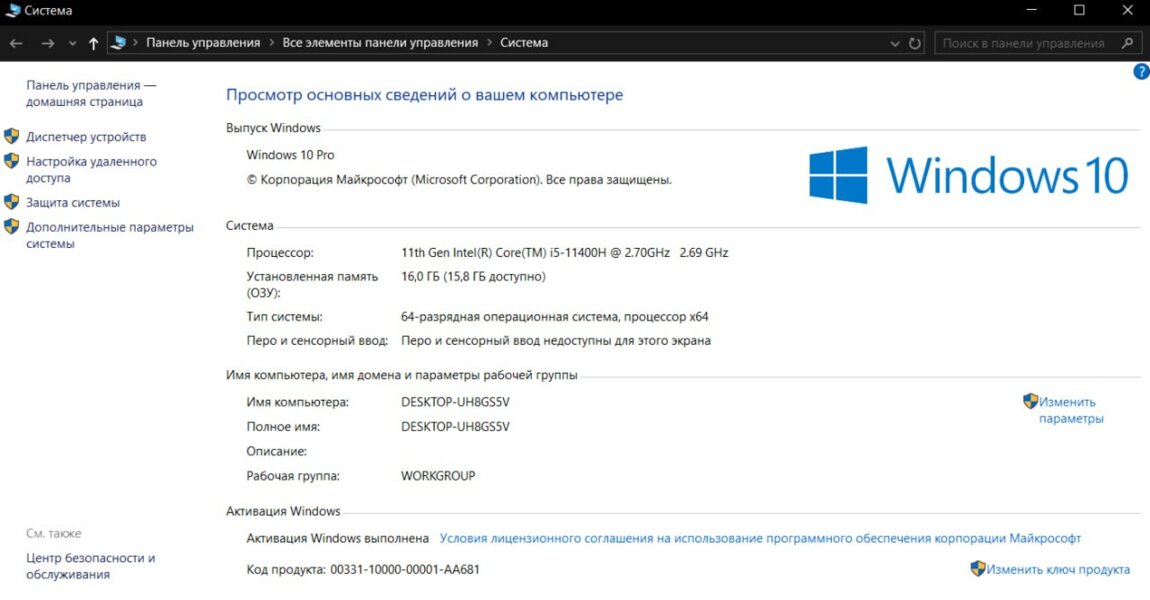Open 'Защита системы' in the sidebar
The width and height of the screenshot is (1150, 600).
[73, 202]
